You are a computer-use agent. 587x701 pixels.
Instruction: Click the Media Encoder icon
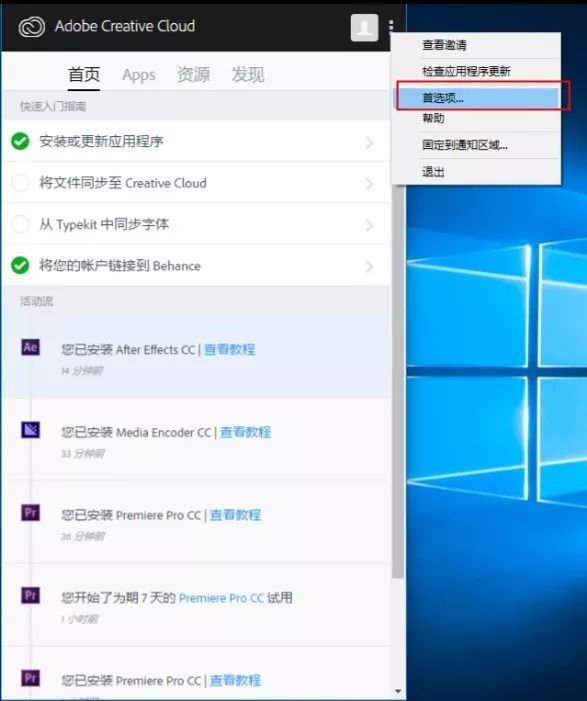[x=30, y=430]
